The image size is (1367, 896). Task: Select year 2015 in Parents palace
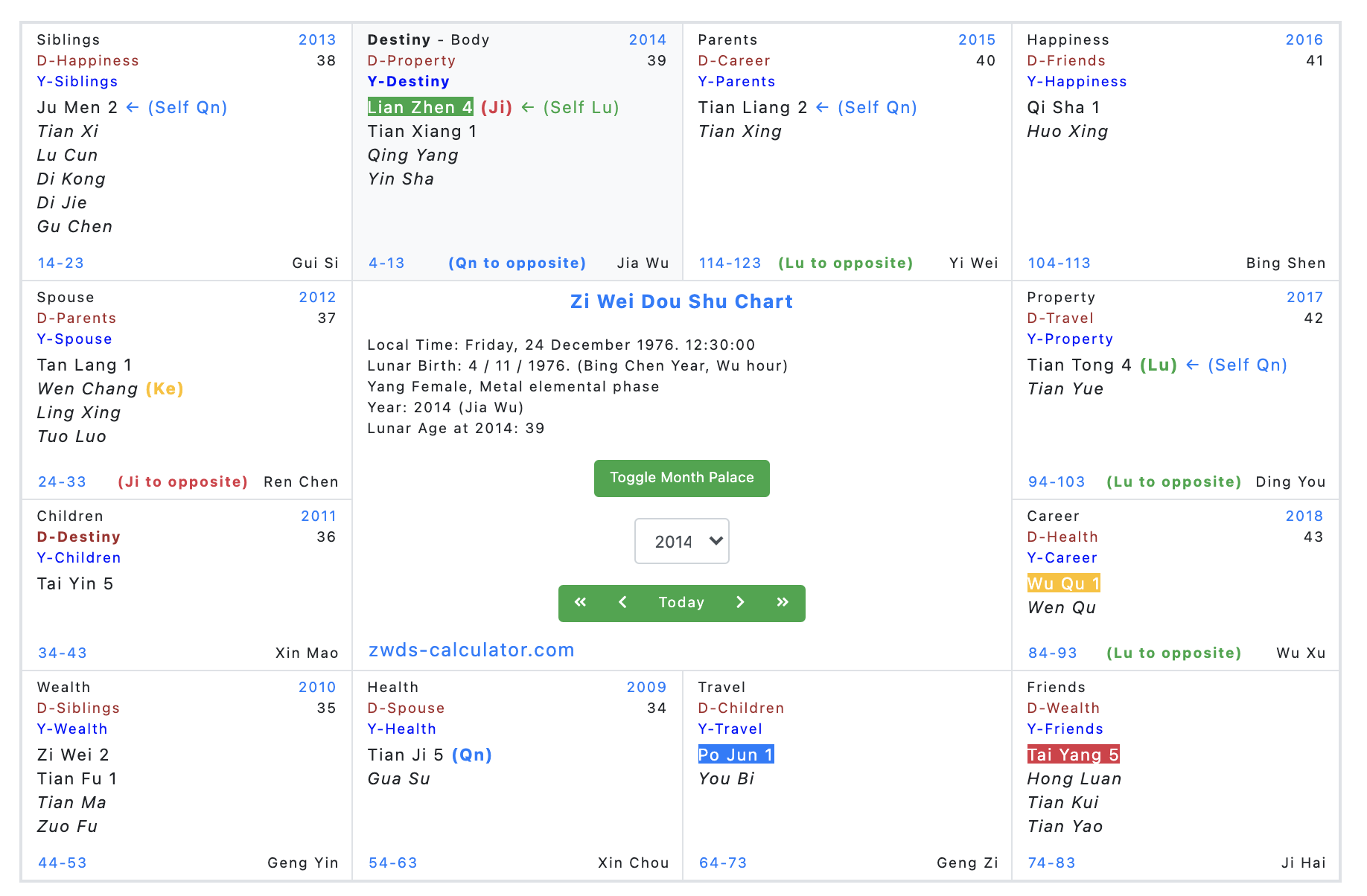[x=977, y=40]
